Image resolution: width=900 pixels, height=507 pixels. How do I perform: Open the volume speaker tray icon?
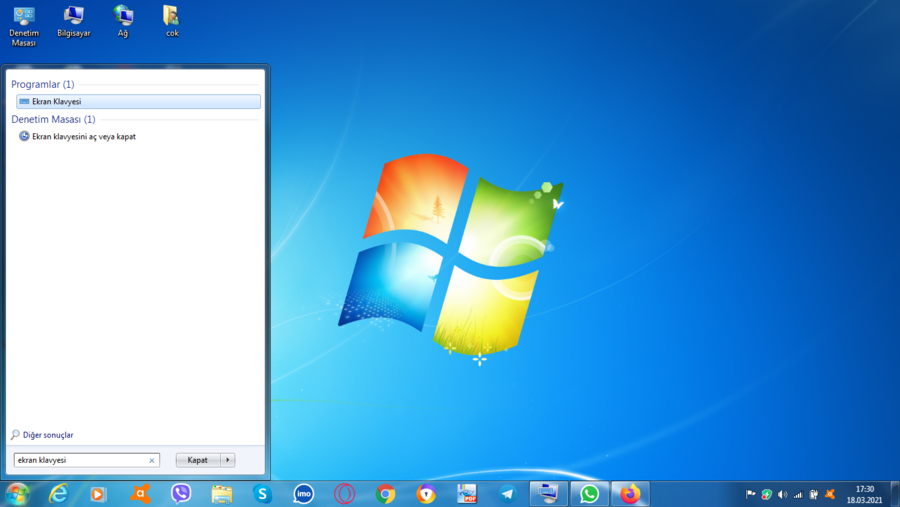point(782,494)
